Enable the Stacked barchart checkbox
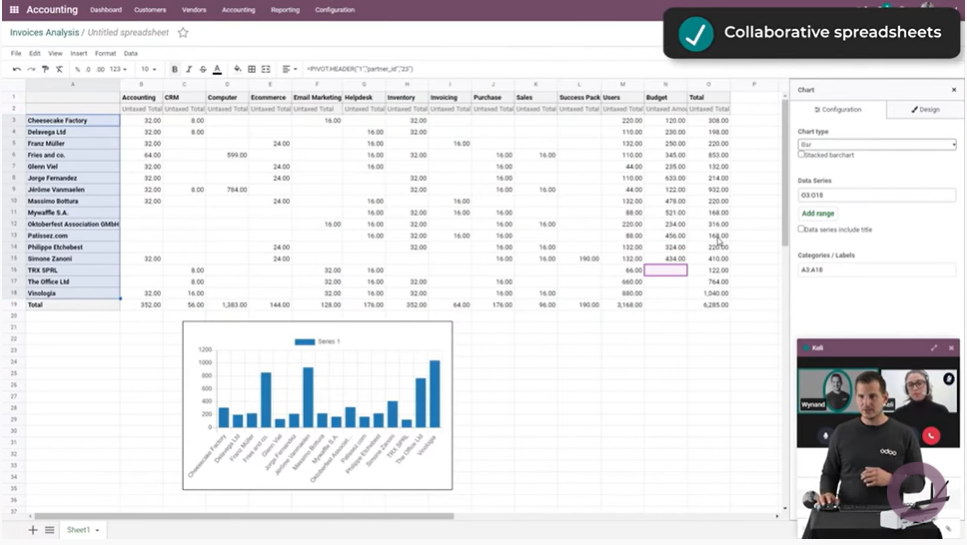This screenshot has height=545, width=967. click(801, 154)
